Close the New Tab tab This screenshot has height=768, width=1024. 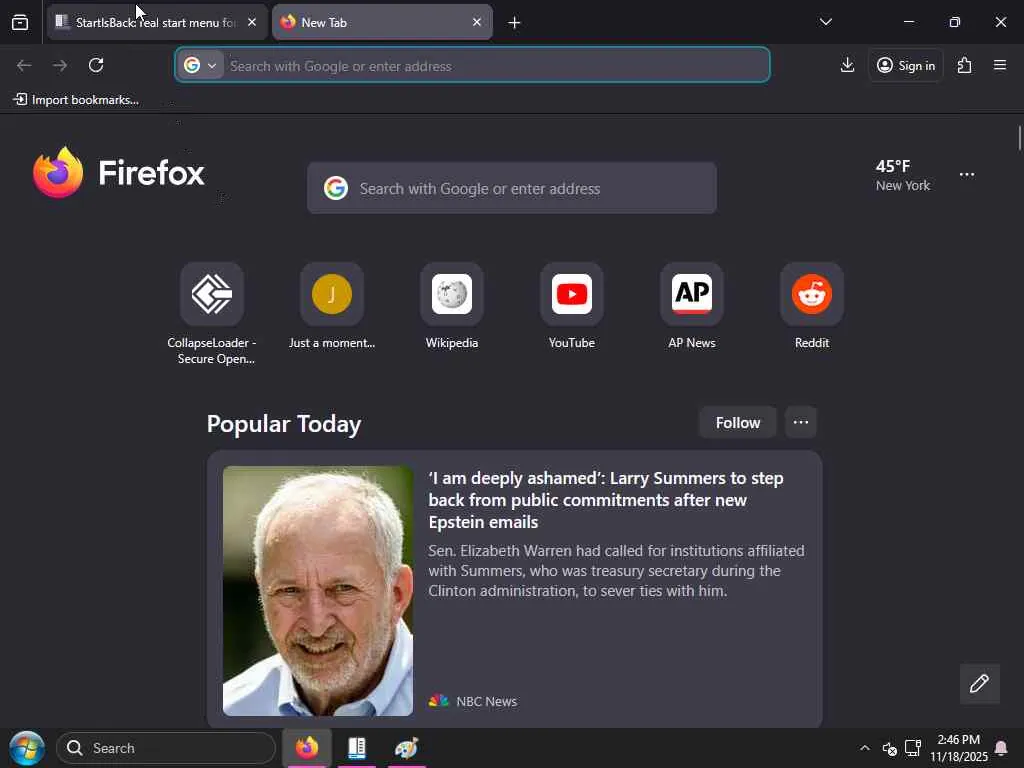pos(477,22)
